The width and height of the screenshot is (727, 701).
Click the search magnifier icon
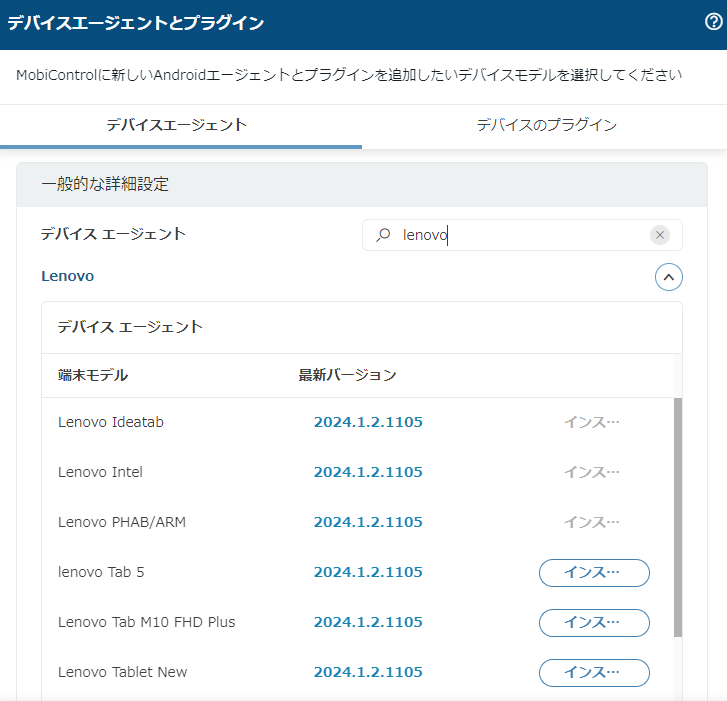[x=383, y=235]
